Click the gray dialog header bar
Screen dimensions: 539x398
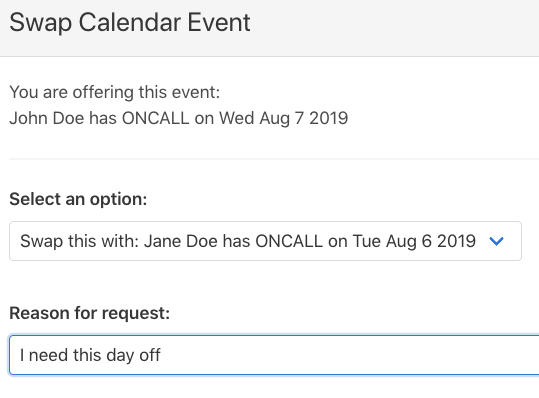(270, 28)
